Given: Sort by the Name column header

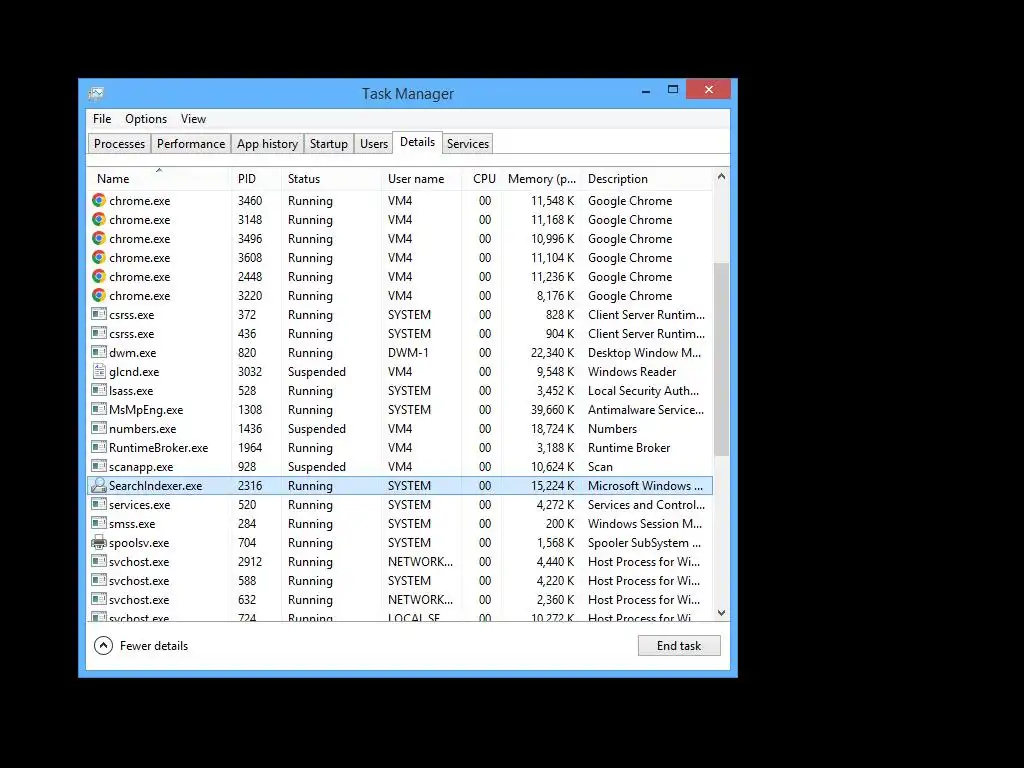Looking at the screenshot, I should tap(159, 178).
